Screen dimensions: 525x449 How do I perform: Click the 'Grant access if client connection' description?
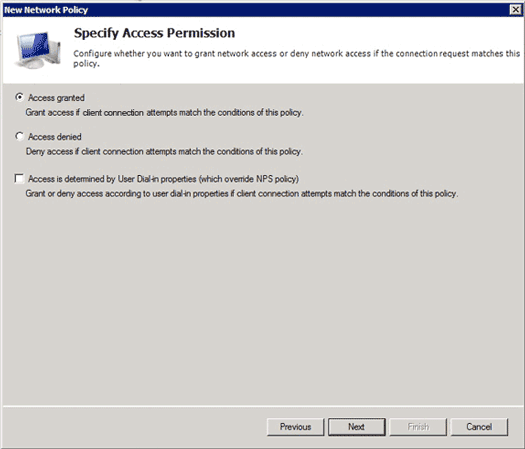pyautogui.click(x=164, y=113)
